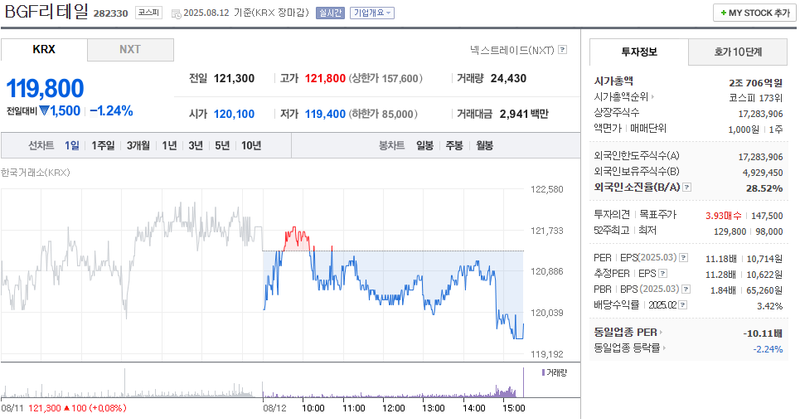This screenshot has width=800, height=419.
Task: Click the 15:00 time label on the chart
Action: click(514, 408)
